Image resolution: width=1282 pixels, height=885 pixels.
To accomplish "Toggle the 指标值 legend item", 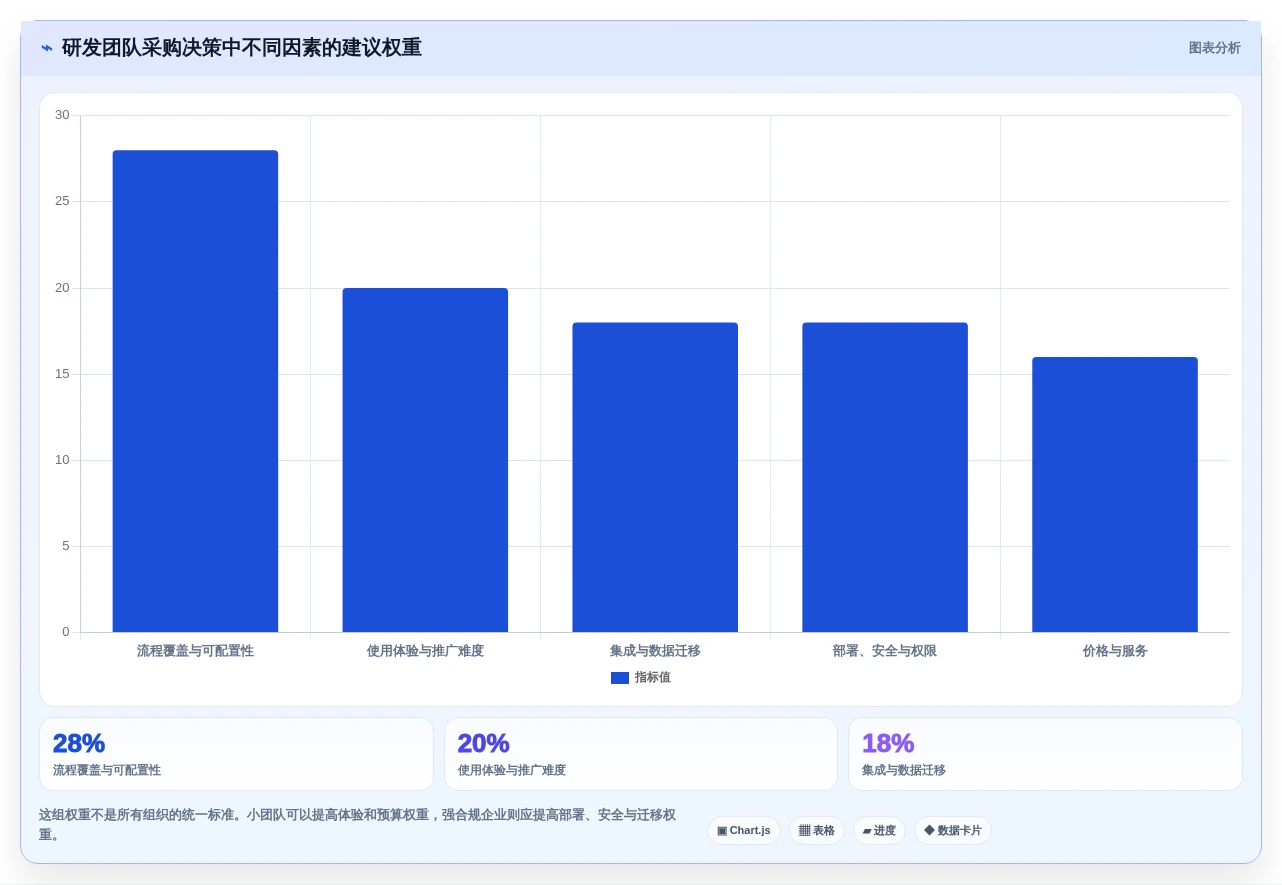I will tap(640, 678).
